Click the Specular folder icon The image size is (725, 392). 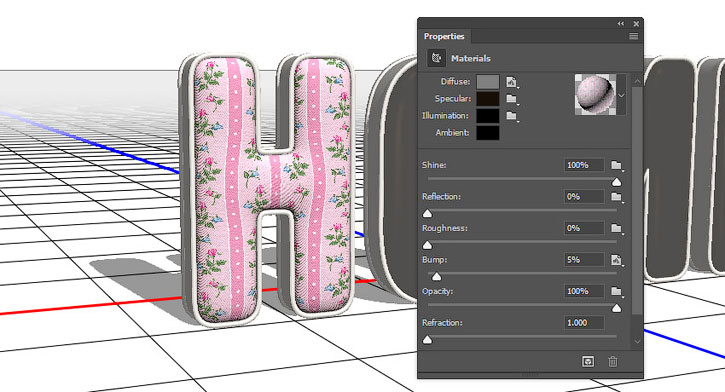point(511,99)
